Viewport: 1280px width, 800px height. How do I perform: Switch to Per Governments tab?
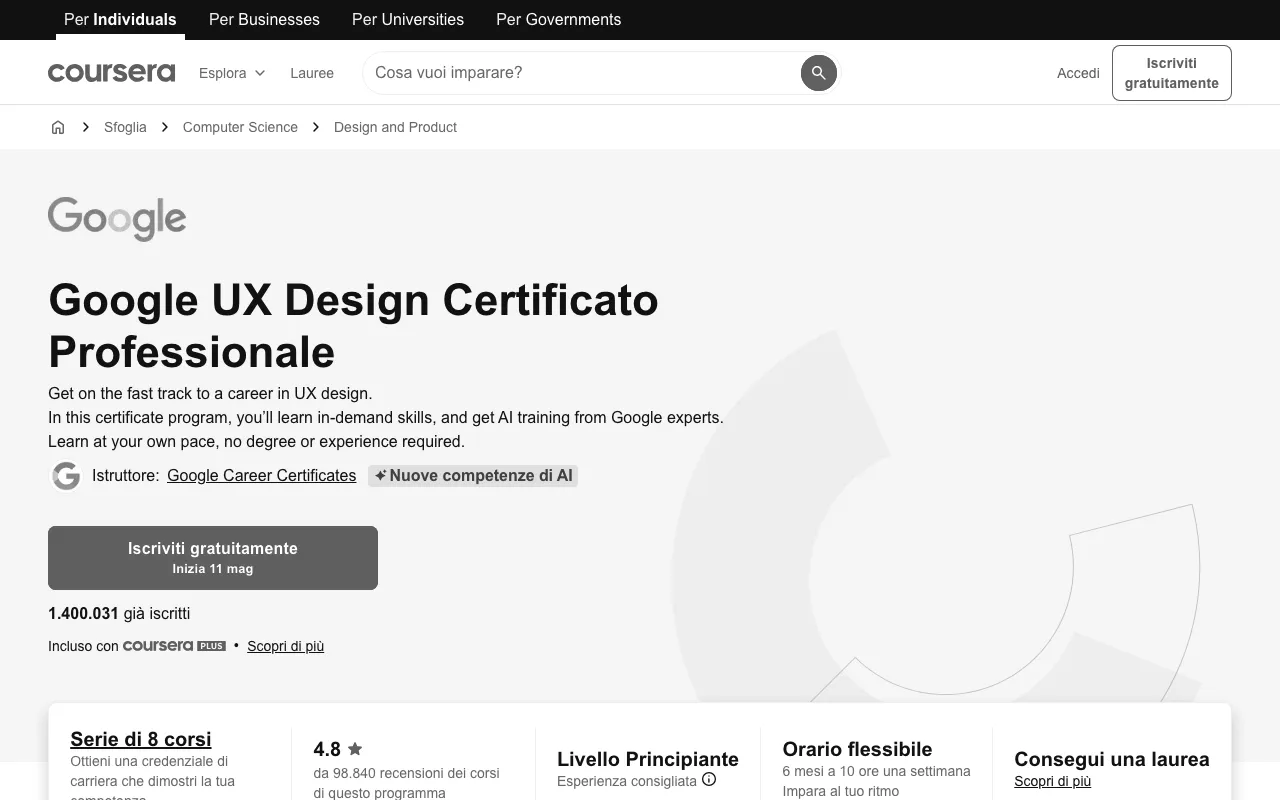click(x=558, y=19)
